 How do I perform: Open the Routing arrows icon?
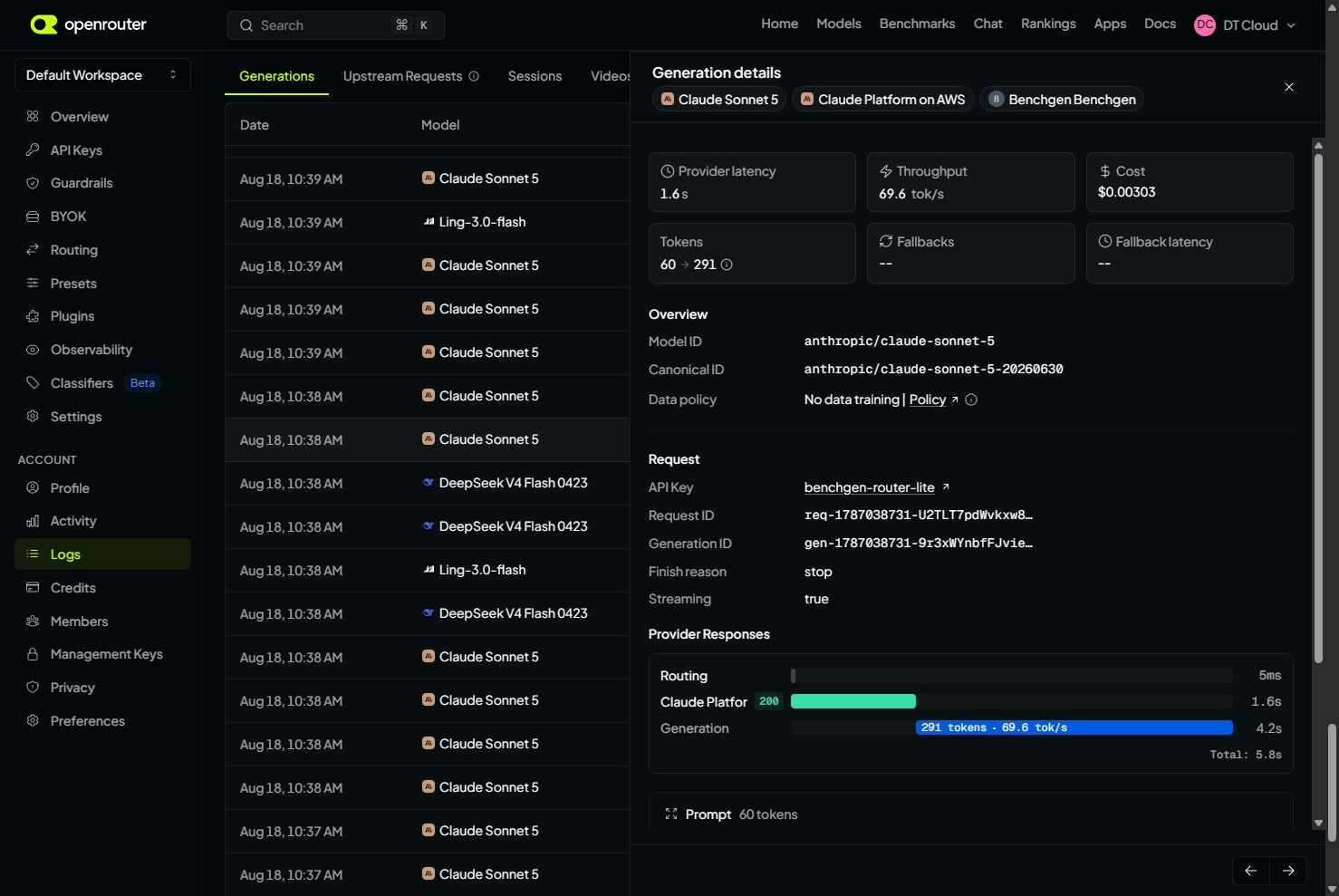pos(33,249)
